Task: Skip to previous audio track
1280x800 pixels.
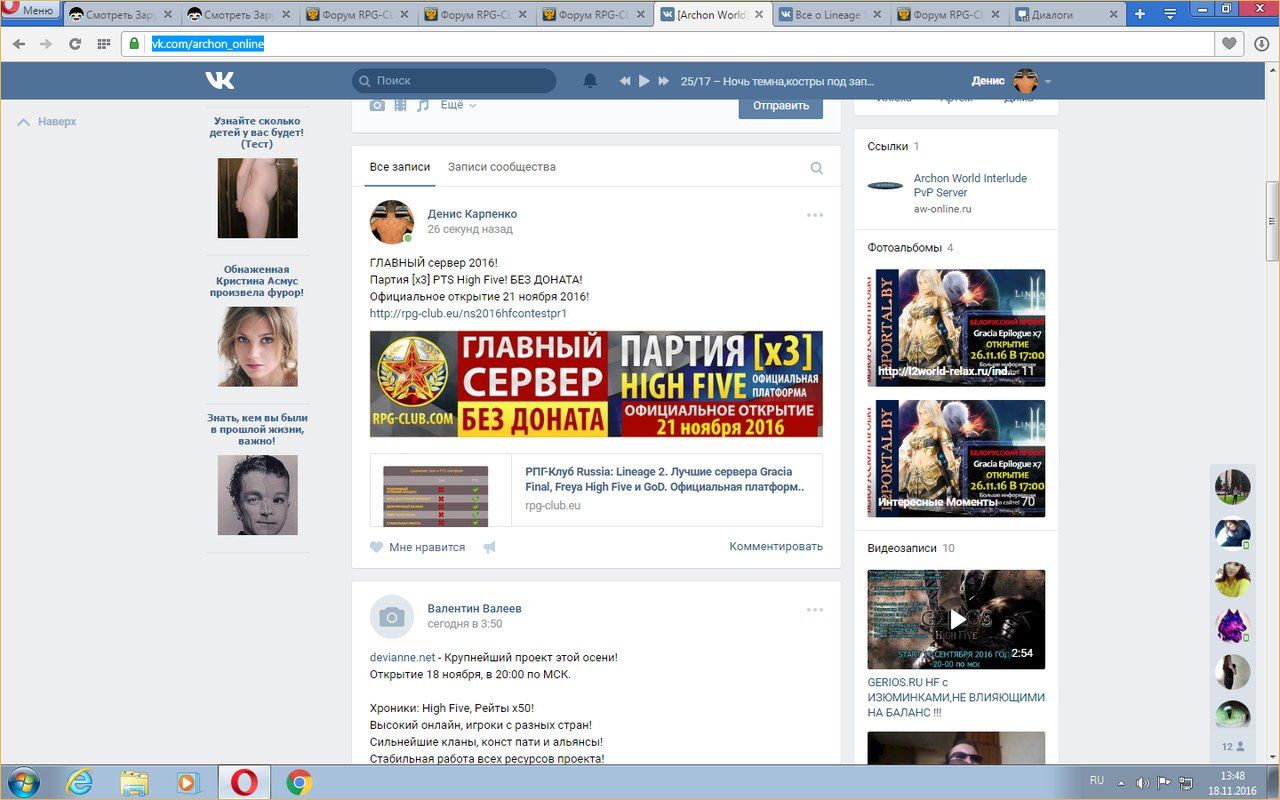Action: [625, 80]
